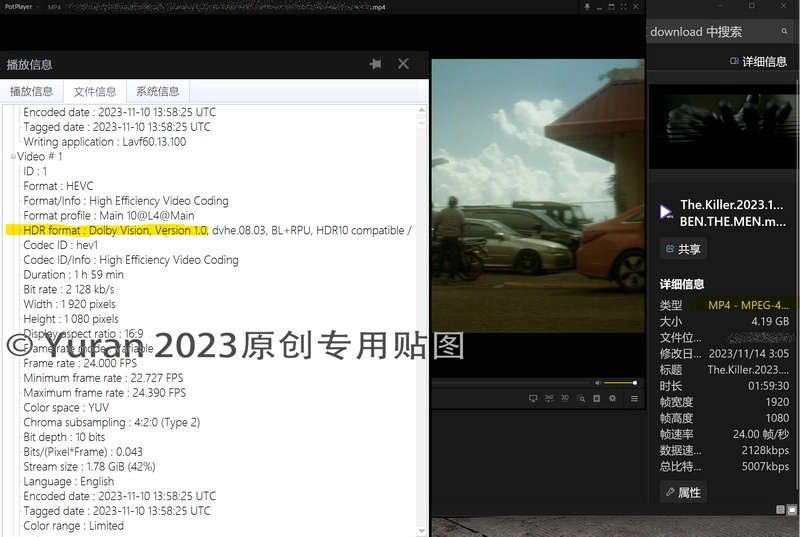Image resolution: width=800 pixels, height=537 pixels.
Task: Click the 5007kbps total bitrate value
Action: [765, 467]
